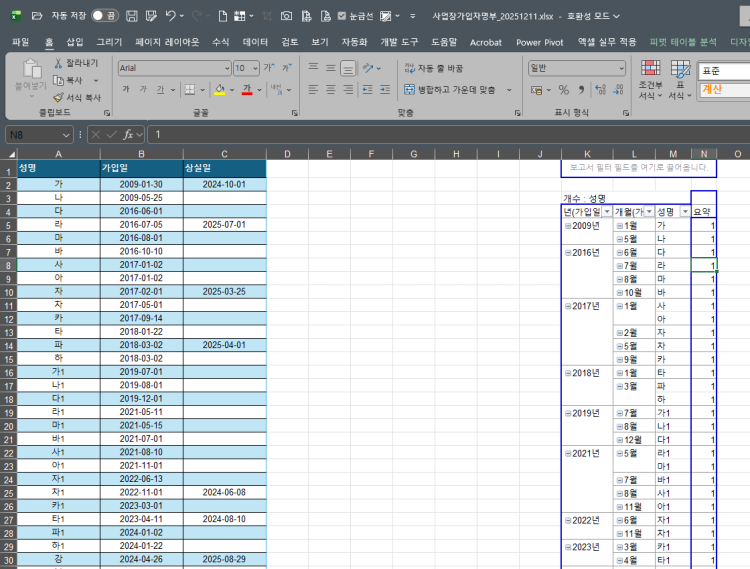Click the Open folder icon in title bar
This screenshot has width=750, height=569.
point(37,16)
